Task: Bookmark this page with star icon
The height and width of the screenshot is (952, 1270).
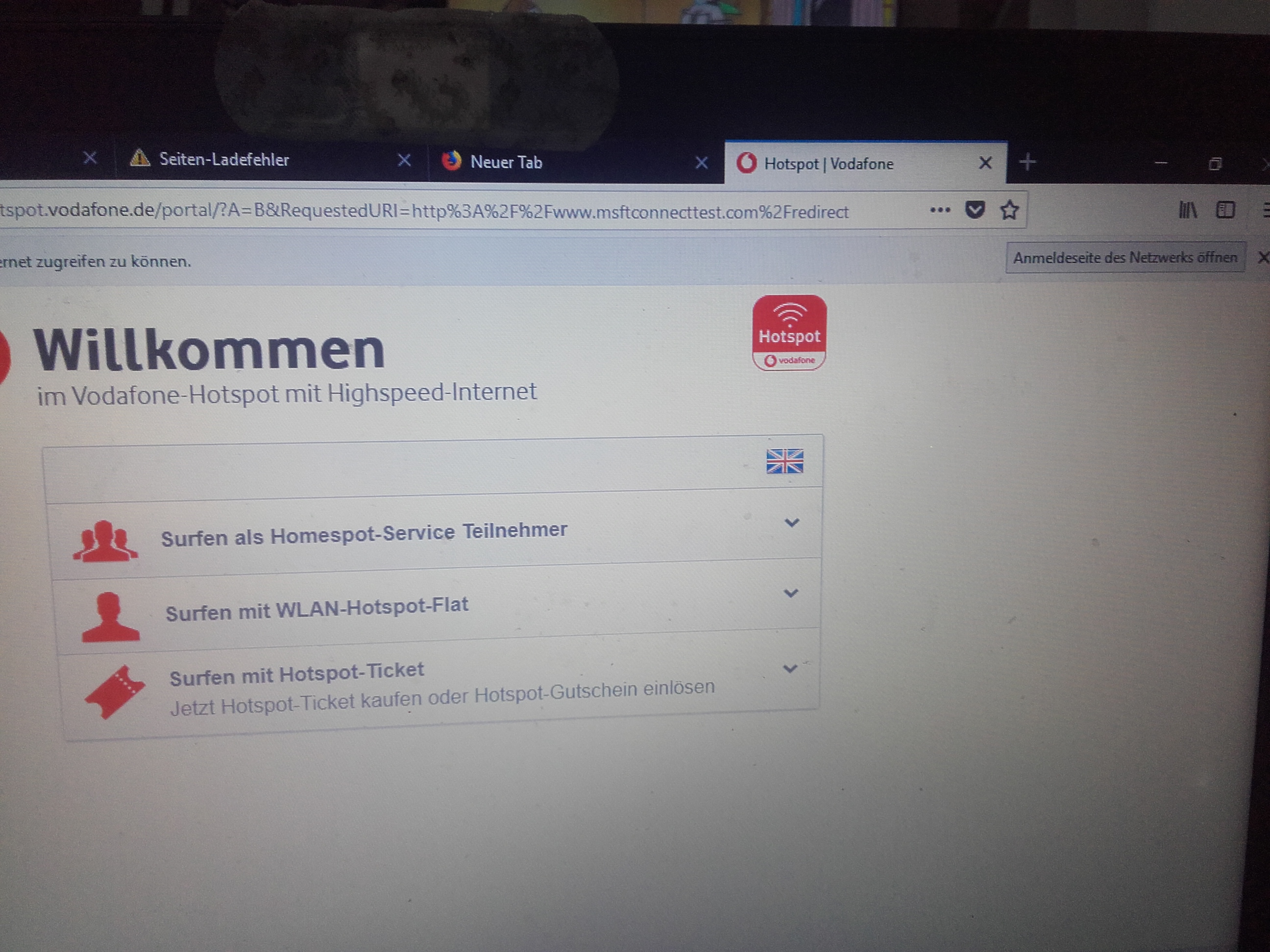Action: click(1009, 210)
